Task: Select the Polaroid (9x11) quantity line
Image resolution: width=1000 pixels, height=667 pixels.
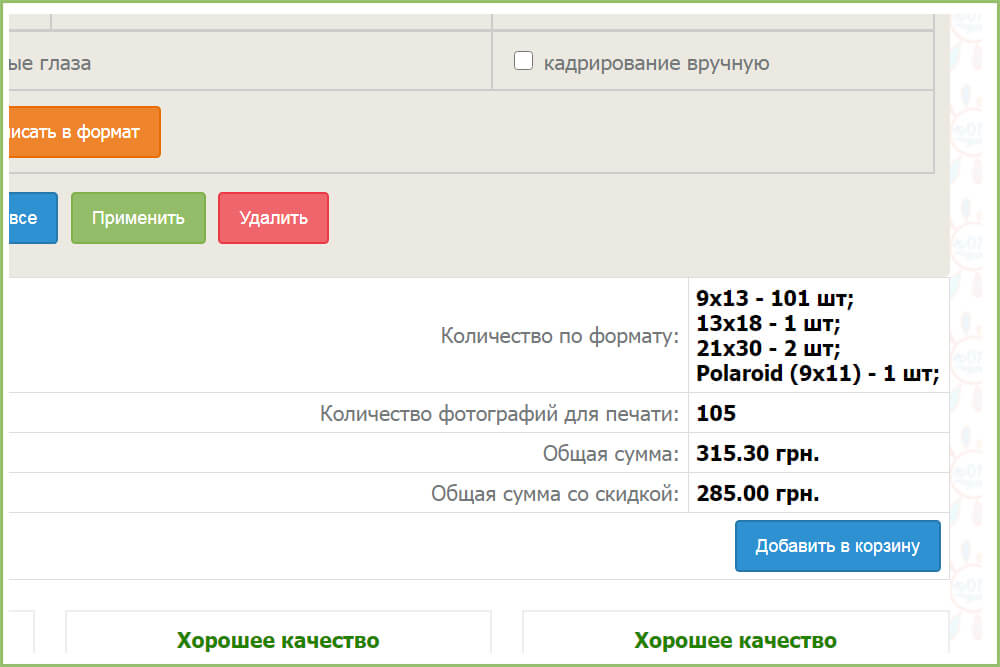Action: point(818,374)
